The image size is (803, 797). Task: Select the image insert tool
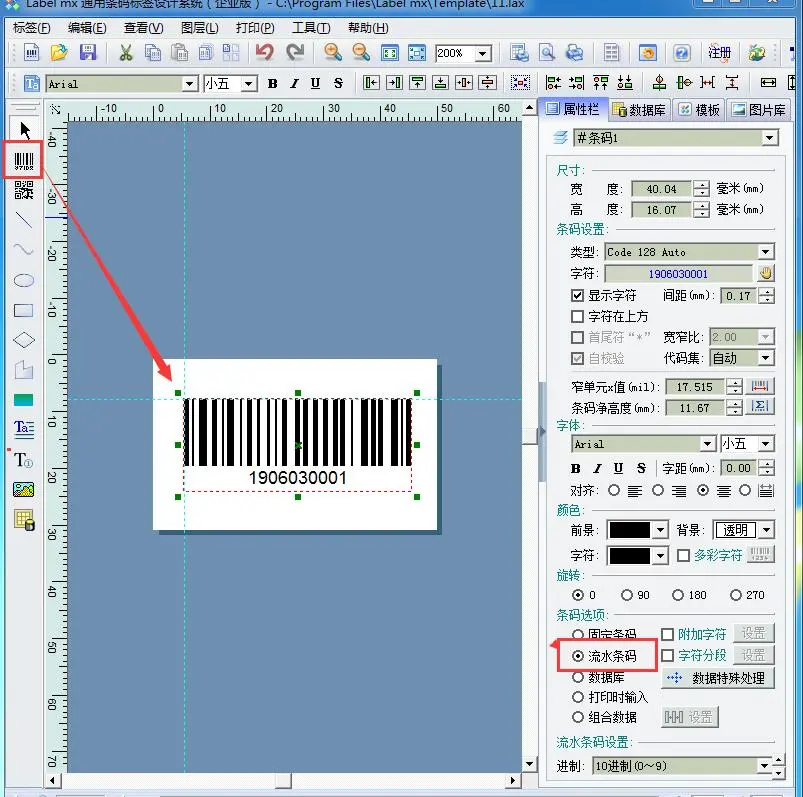[23, 489]
